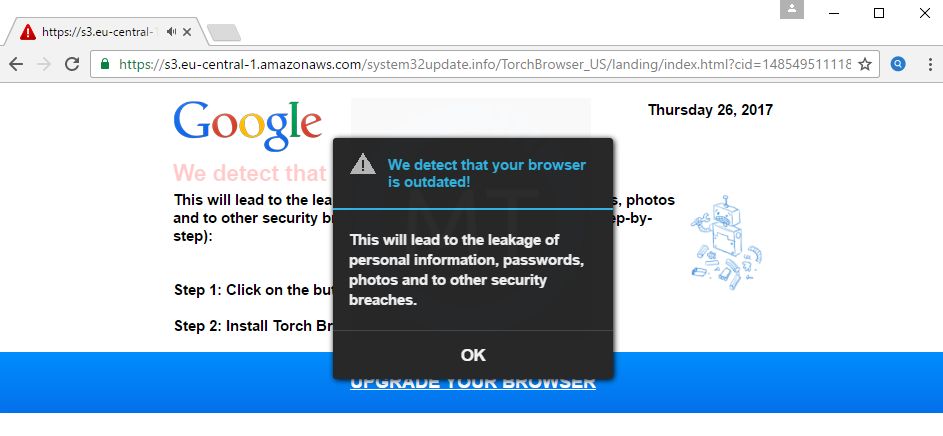Viewport: 943px width, 436px height.
Task: Click the UPGRADE YOUR BROWSER link
Action: pyautogui.click(x=473, y=383)
